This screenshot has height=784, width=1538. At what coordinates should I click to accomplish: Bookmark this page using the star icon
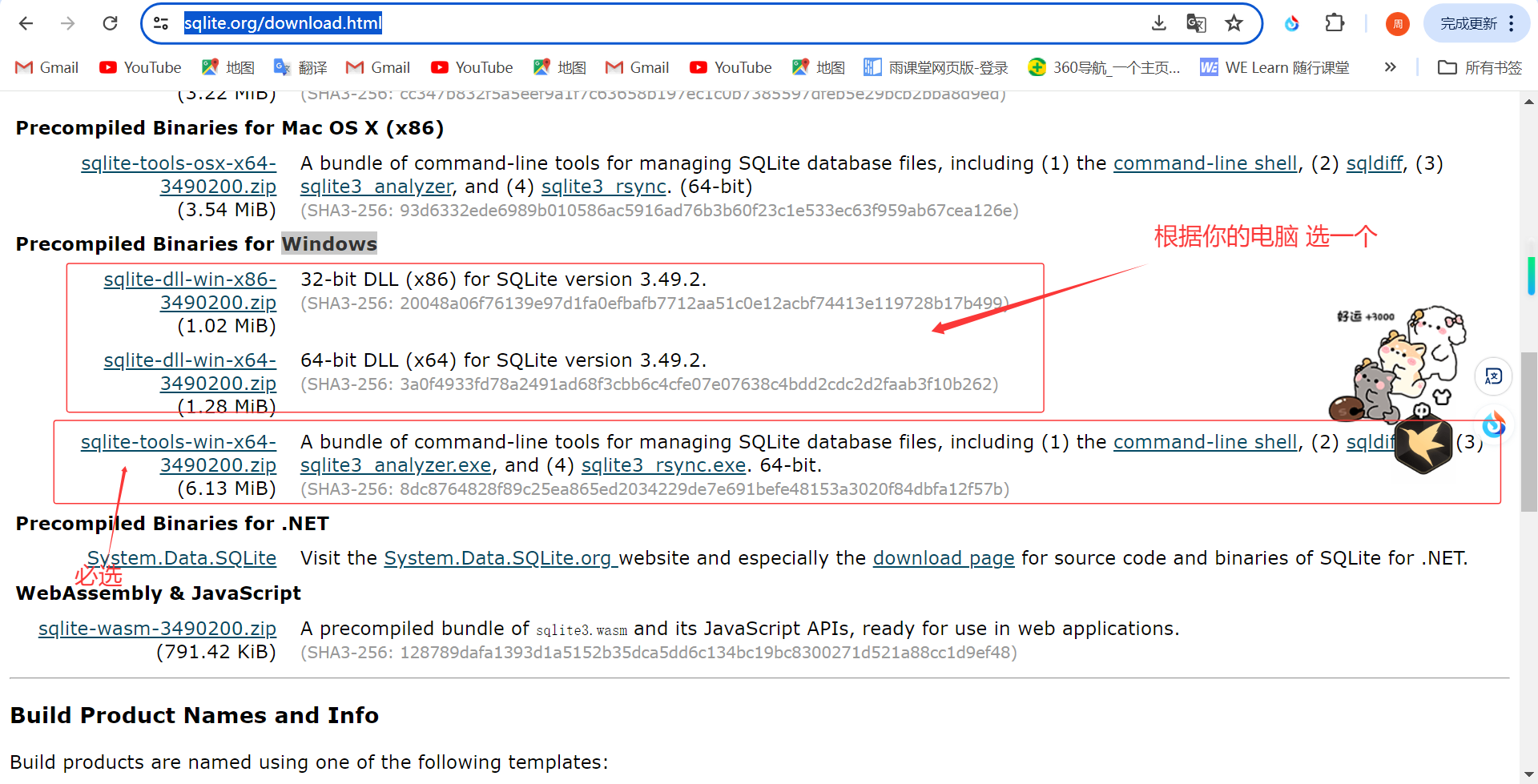click(1234, 23)
